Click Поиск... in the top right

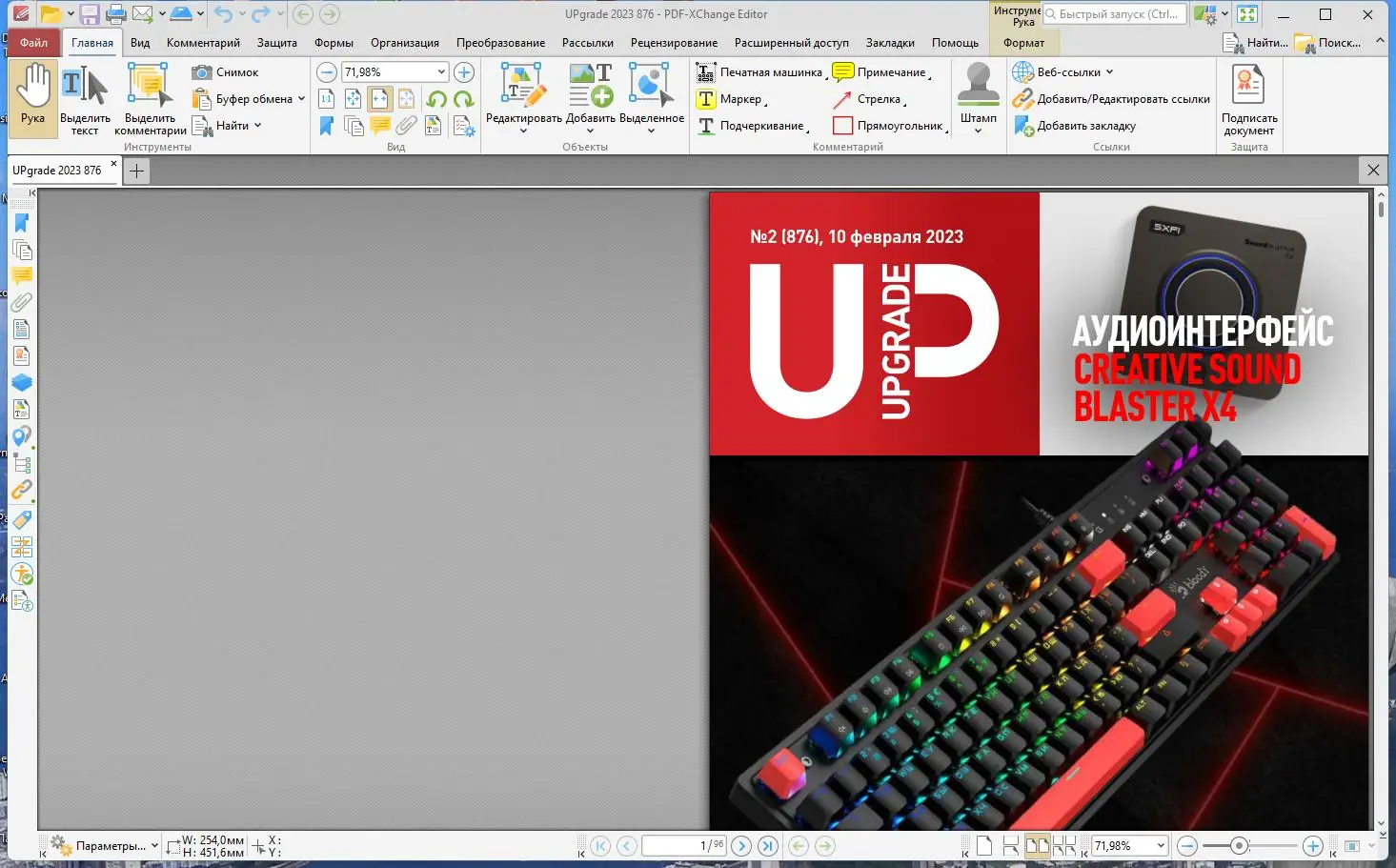click(x=1328, y=43)
